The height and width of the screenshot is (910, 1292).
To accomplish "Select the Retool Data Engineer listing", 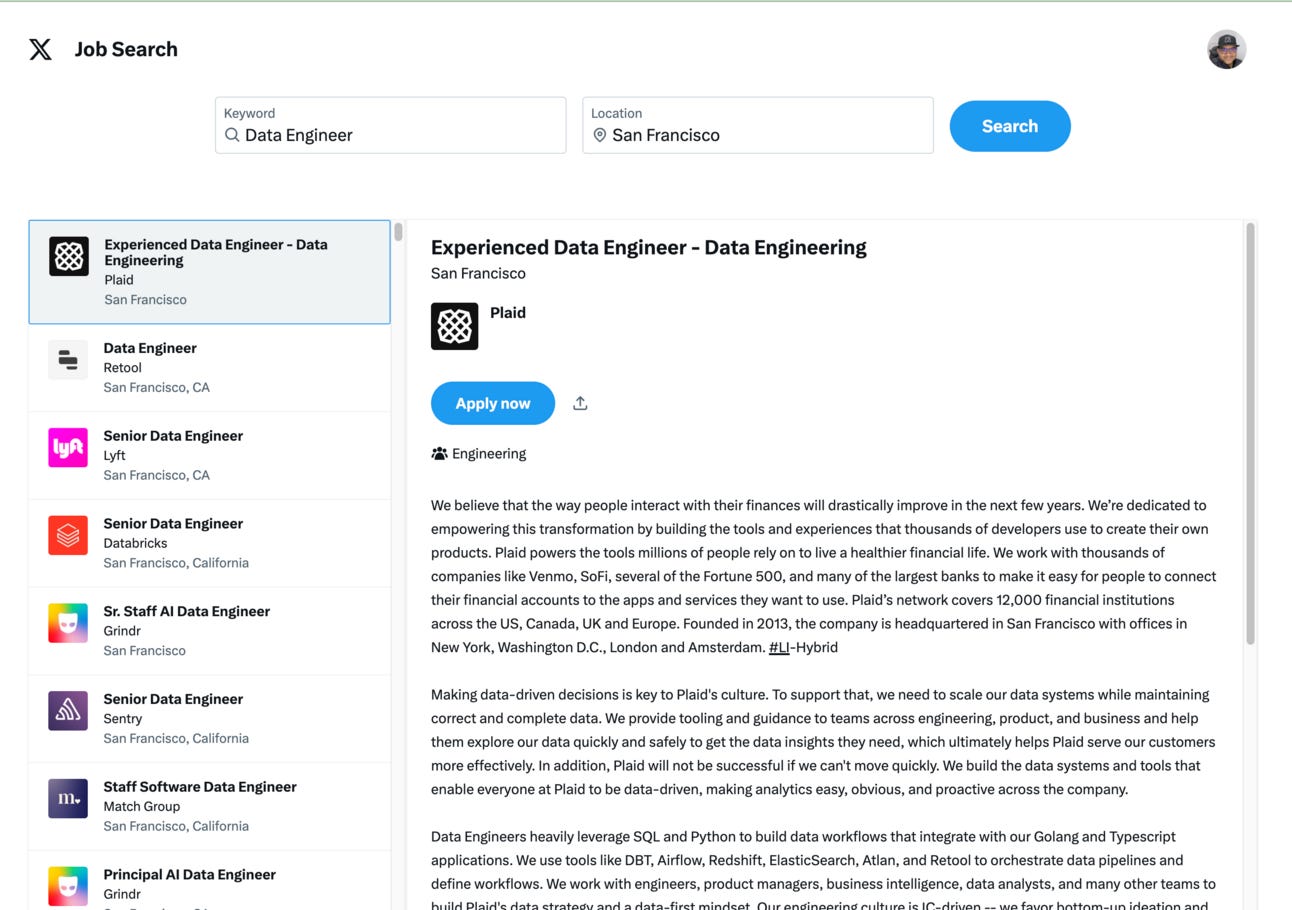I will click(209, 368).
